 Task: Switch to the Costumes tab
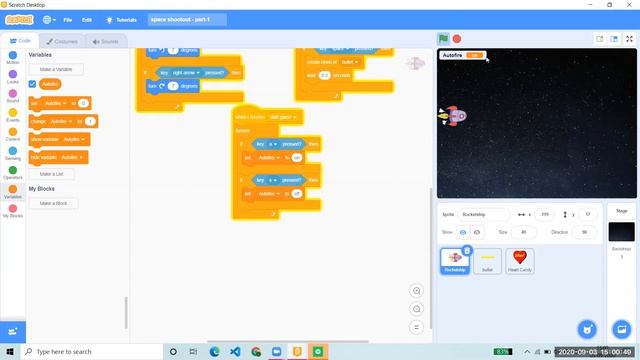point(62,41)
